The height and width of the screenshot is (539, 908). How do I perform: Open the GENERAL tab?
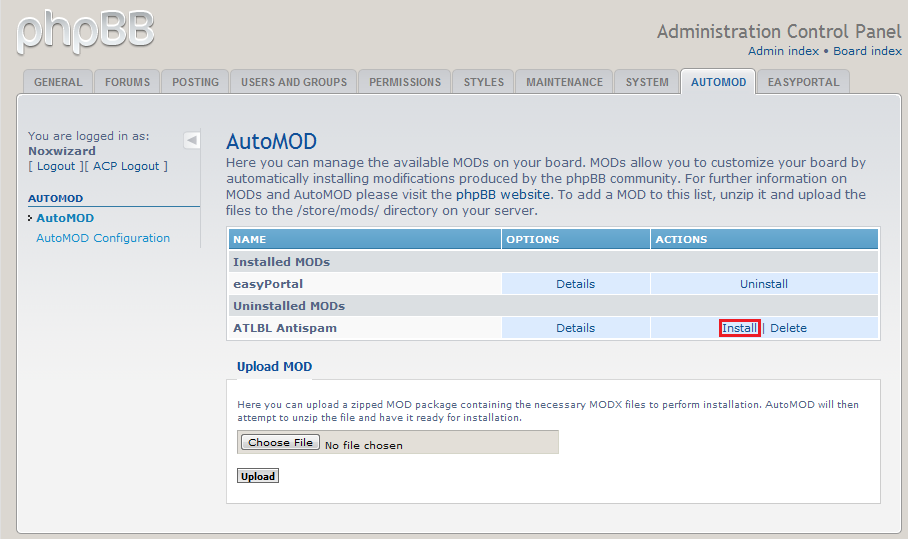pyautogui.click(x=58, y=82)
